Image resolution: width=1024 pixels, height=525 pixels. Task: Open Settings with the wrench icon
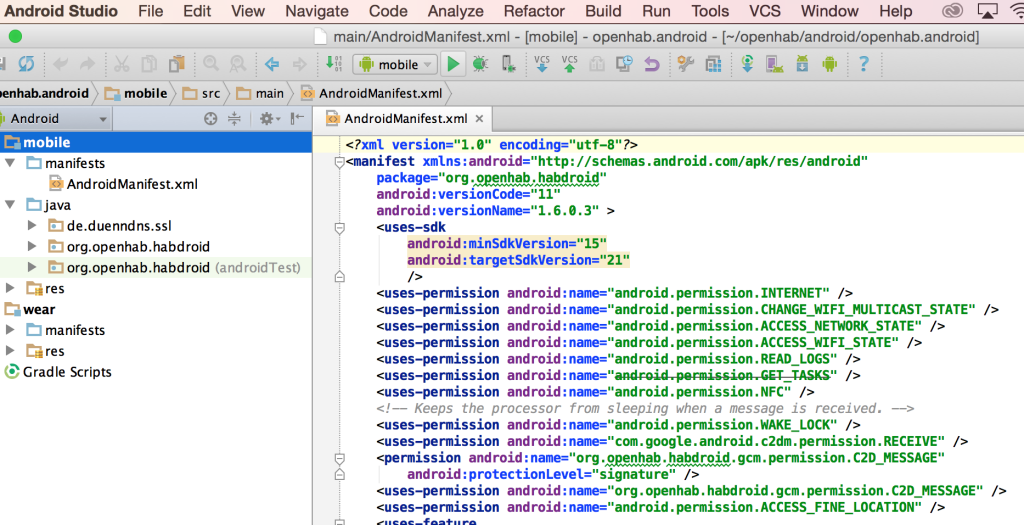[x=685, y=64]
